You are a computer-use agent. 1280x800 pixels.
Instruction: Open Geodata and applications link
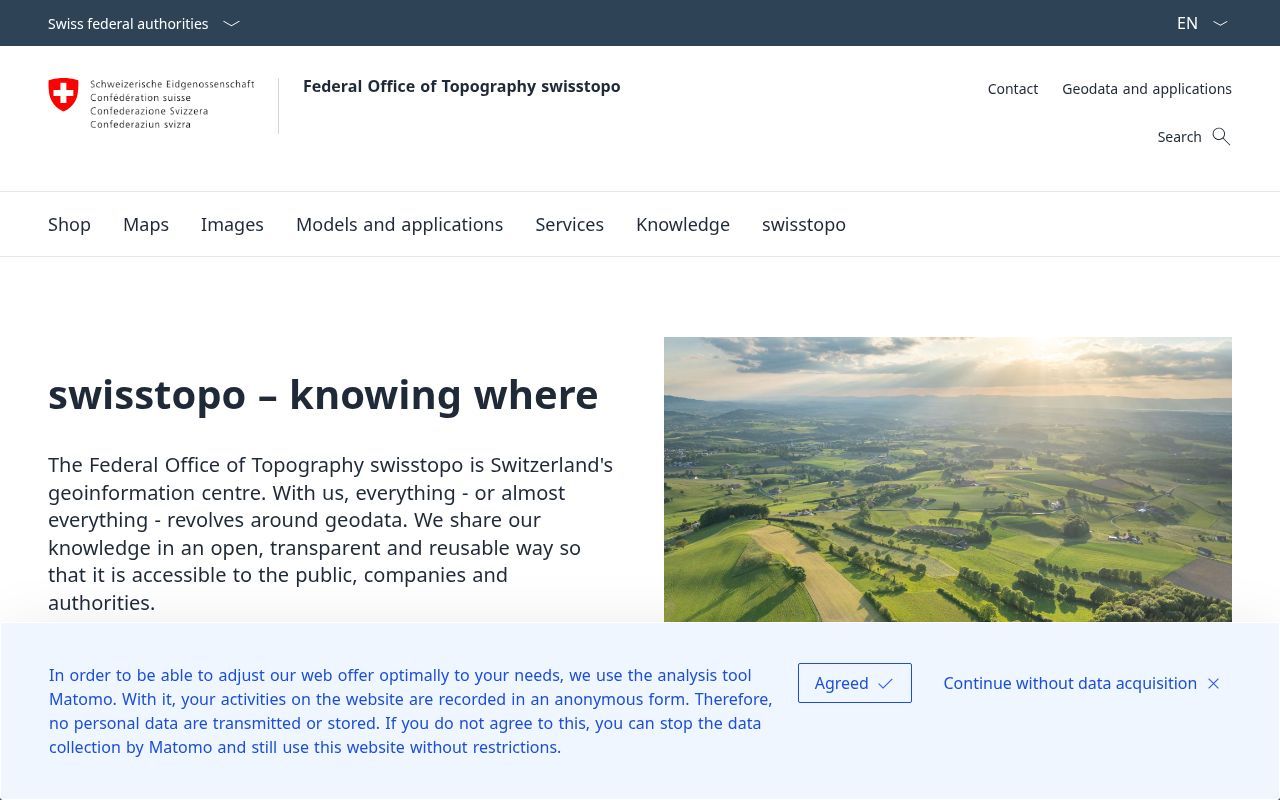pyautogui.click(x=1147, y=89)
